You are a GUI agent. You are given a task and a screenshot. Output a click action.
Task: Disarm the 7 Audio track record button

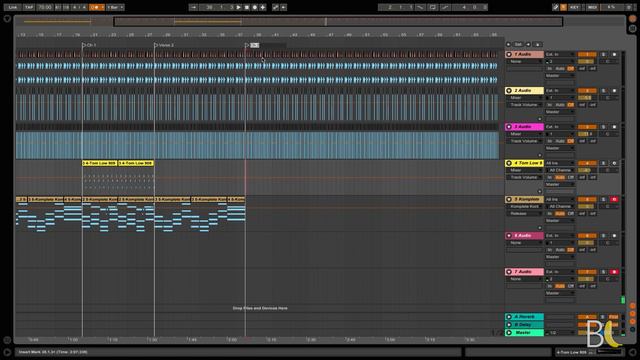pos(614,272)
